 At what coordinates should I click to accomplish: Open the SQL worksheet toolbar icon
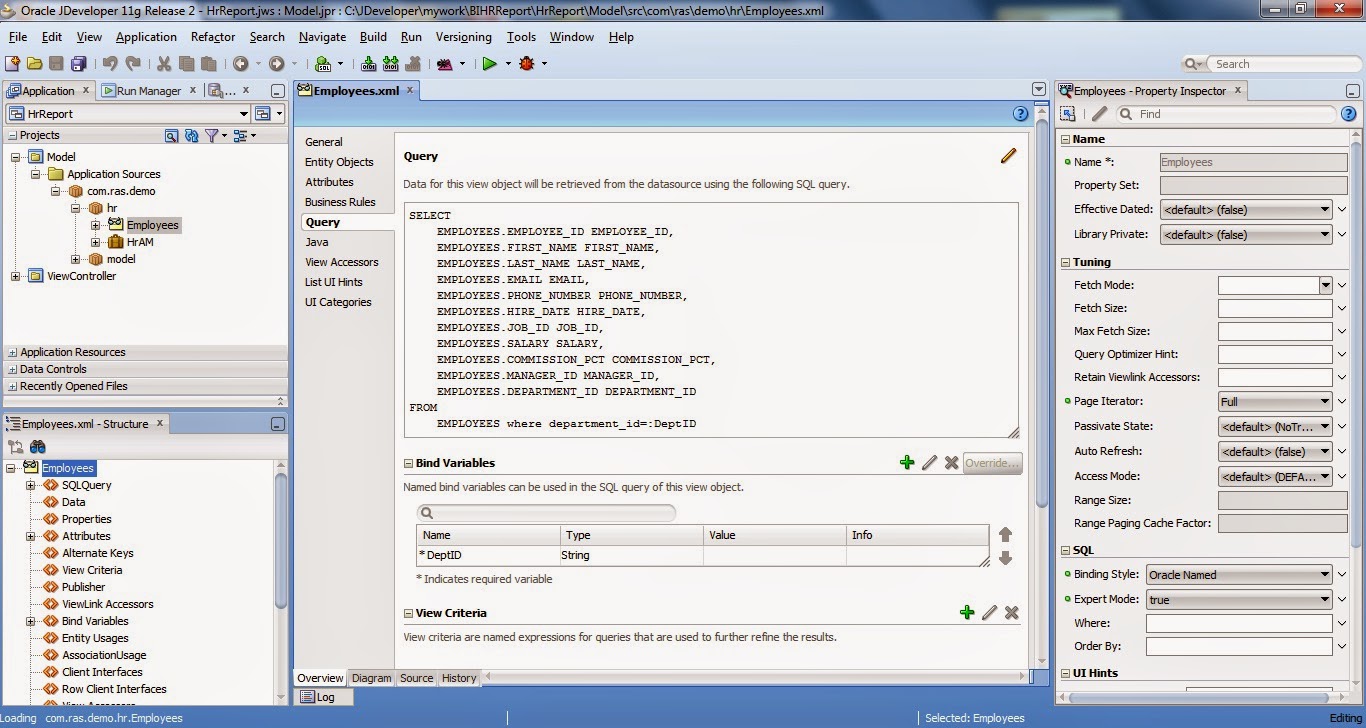point(323,64)
